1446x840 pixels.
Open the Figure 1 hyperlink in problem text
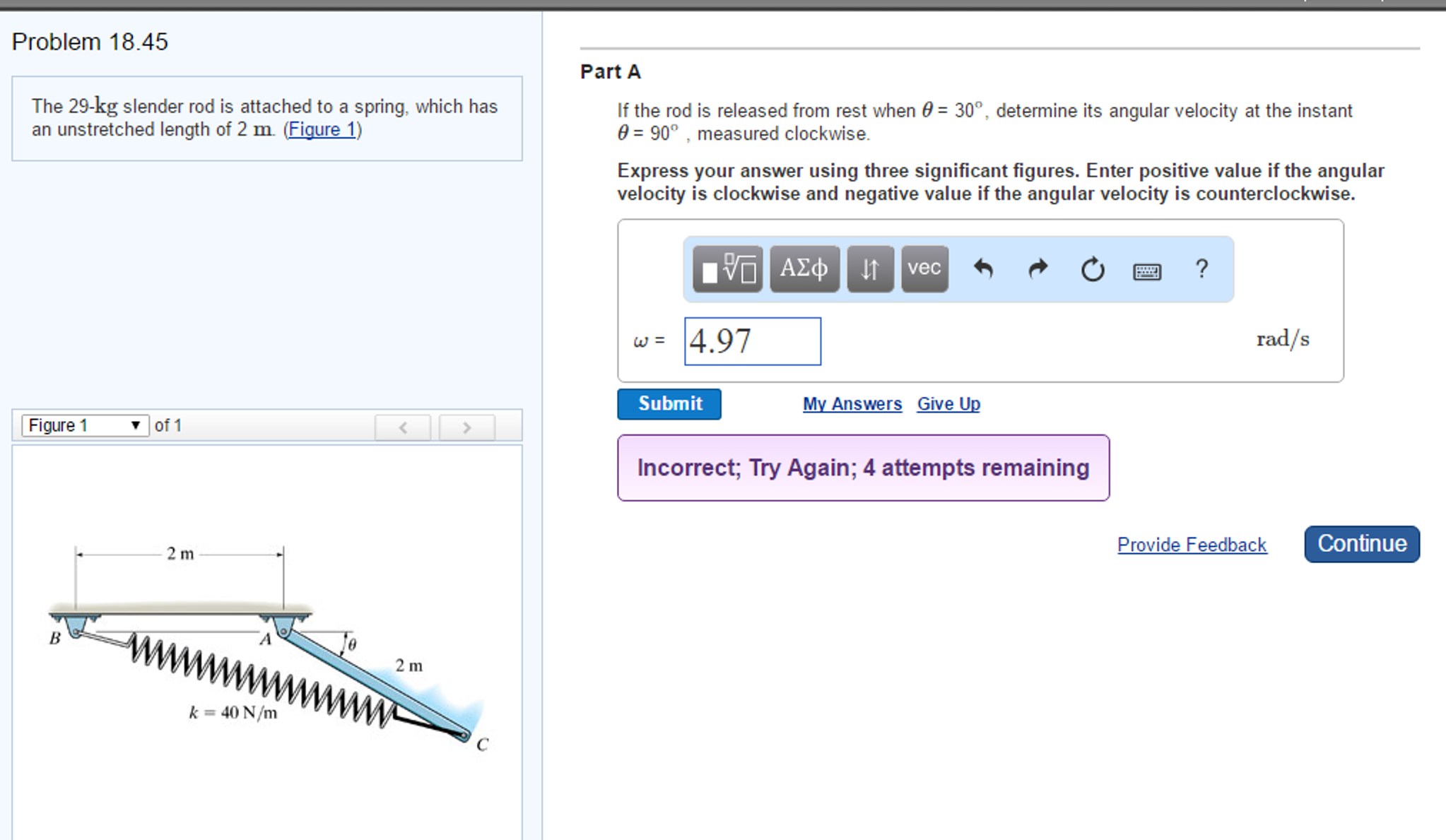point(322,130)
